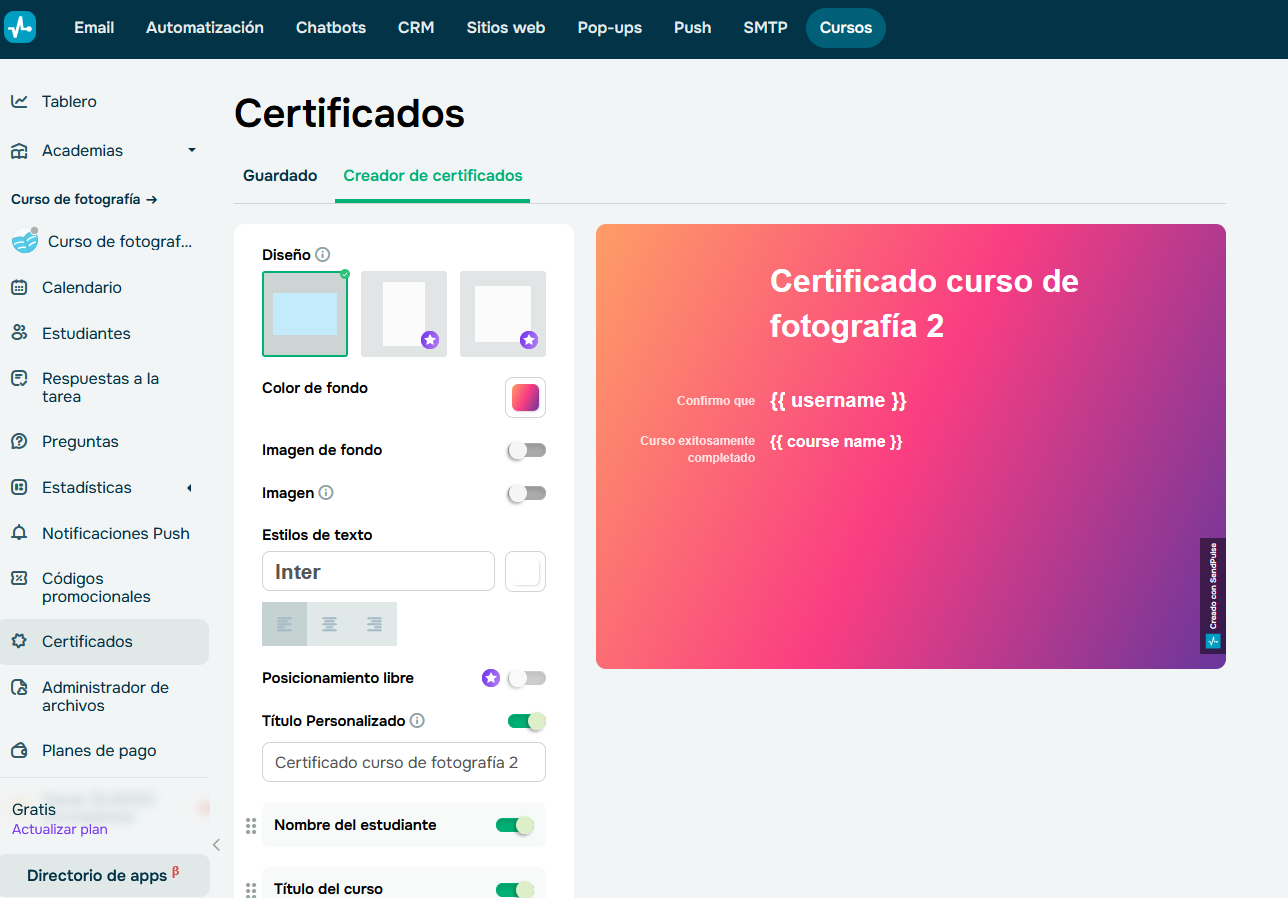The width and height of the screenshot is (1288, 898).
Task: Open the Chatbots menu
Action: [331, 28]
